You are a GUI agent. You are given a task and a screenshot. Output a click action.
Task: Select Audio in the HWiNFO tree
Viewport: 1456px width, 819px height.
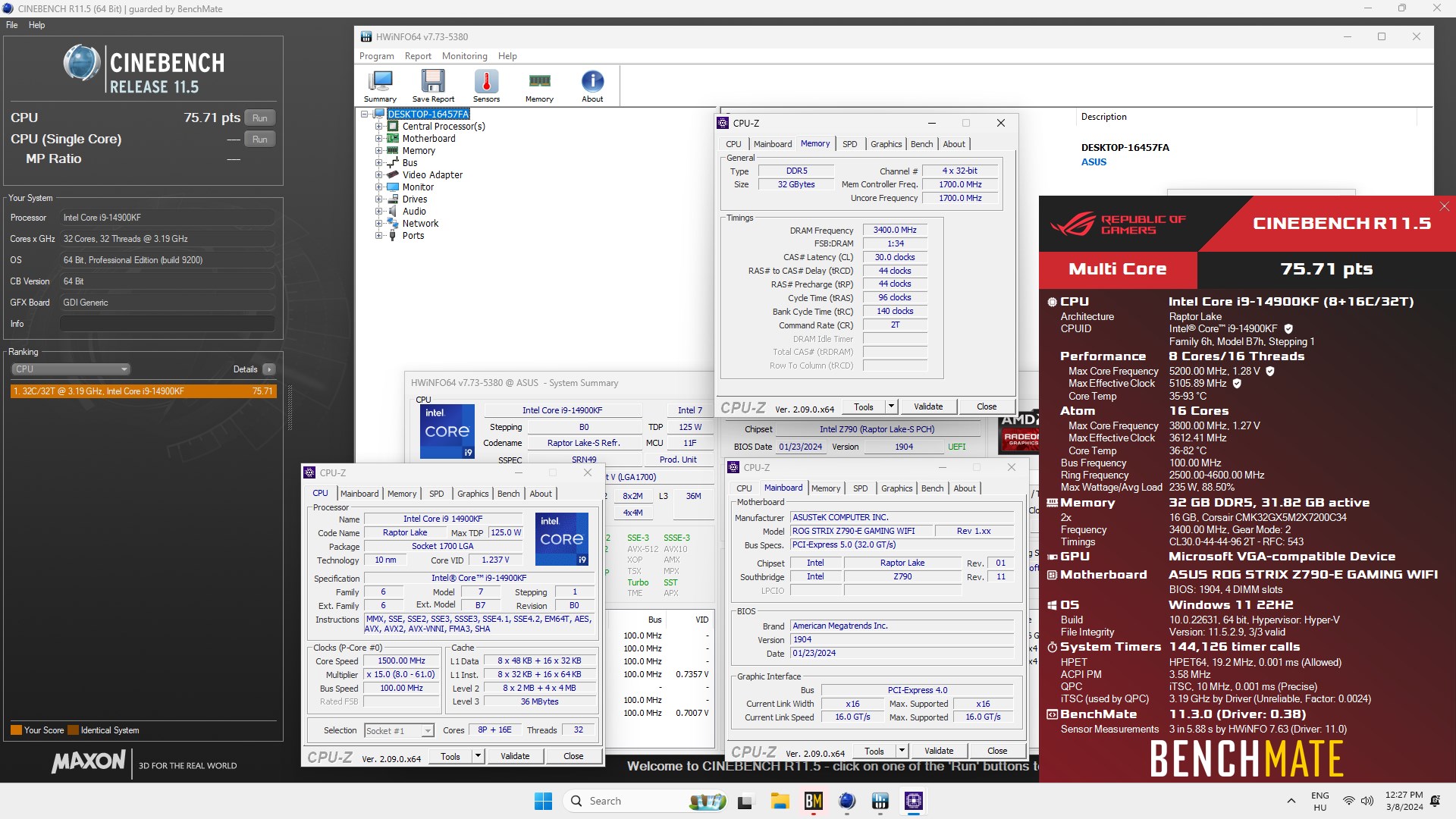[414, 212]
